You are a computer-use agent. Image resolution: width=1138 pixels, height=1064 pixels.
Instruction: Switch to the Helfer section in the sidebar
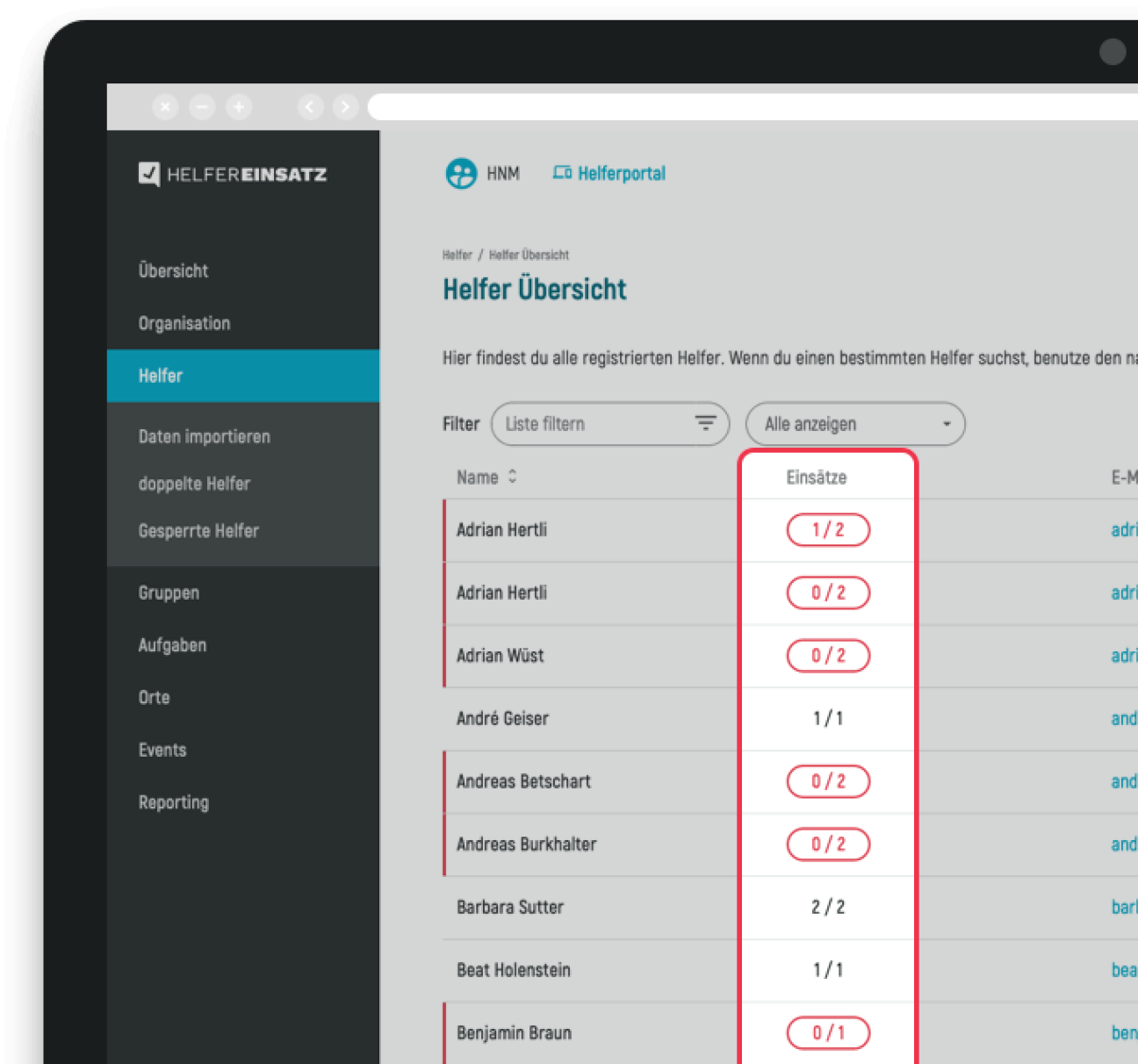point(160,376)
